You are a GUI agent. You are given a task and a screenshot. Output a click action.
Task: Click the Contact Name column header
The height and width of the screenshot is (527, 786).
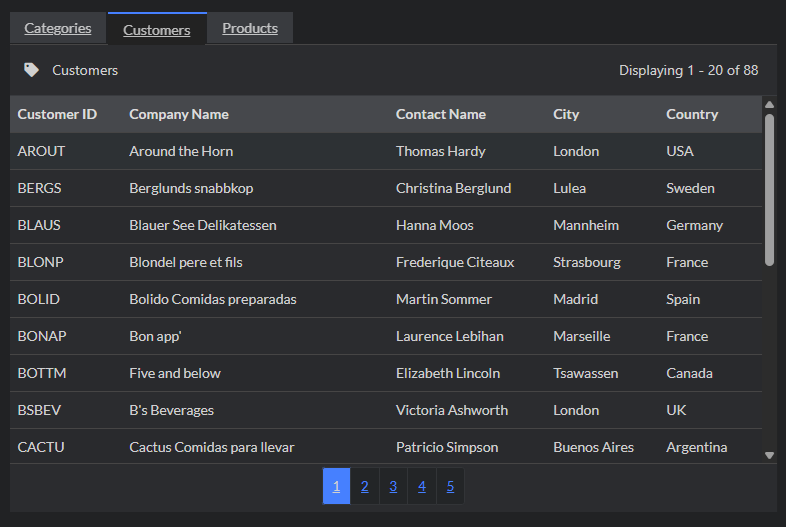(x=441, y=114)
